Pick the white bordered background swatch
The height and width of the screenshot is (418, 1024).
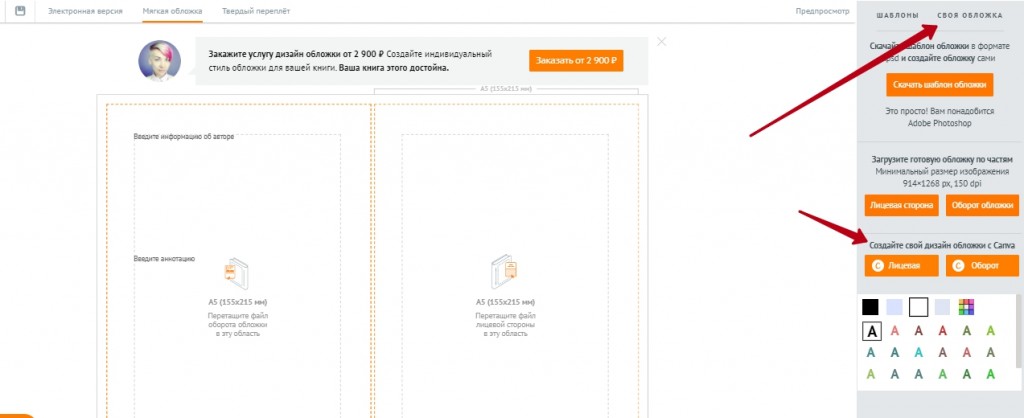918,307
